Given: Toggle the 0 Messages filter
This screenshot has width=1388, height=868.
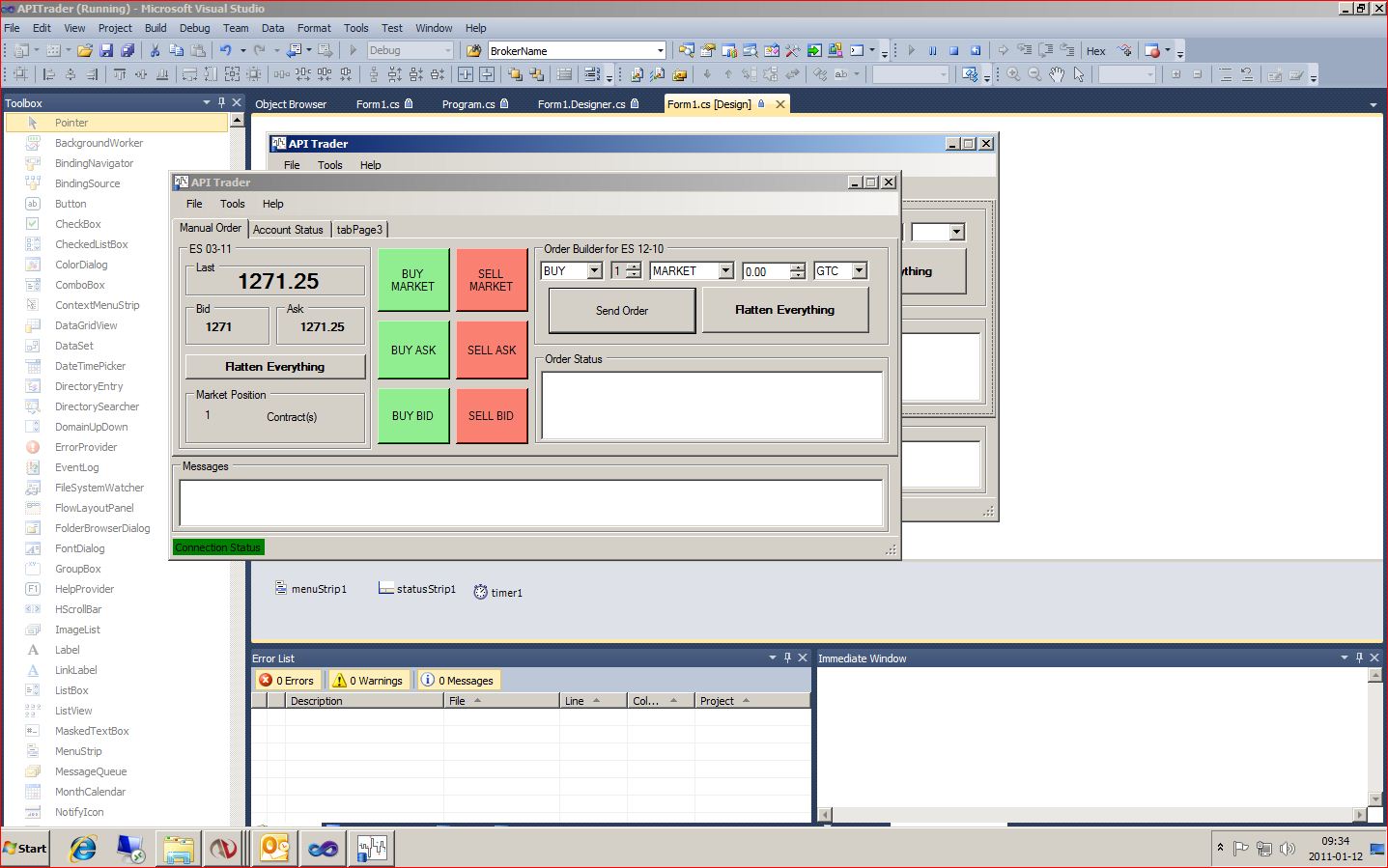Looking at the screenshot, I should click(458, 680).
